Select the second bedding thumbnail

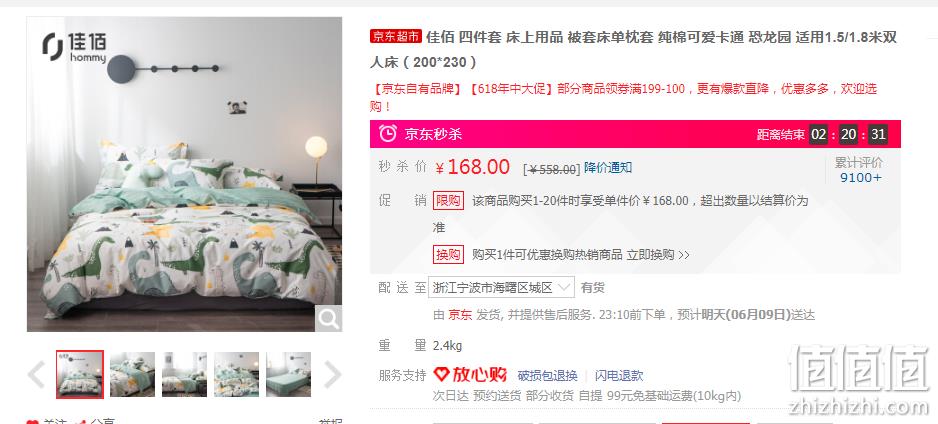tap(132, 374)
